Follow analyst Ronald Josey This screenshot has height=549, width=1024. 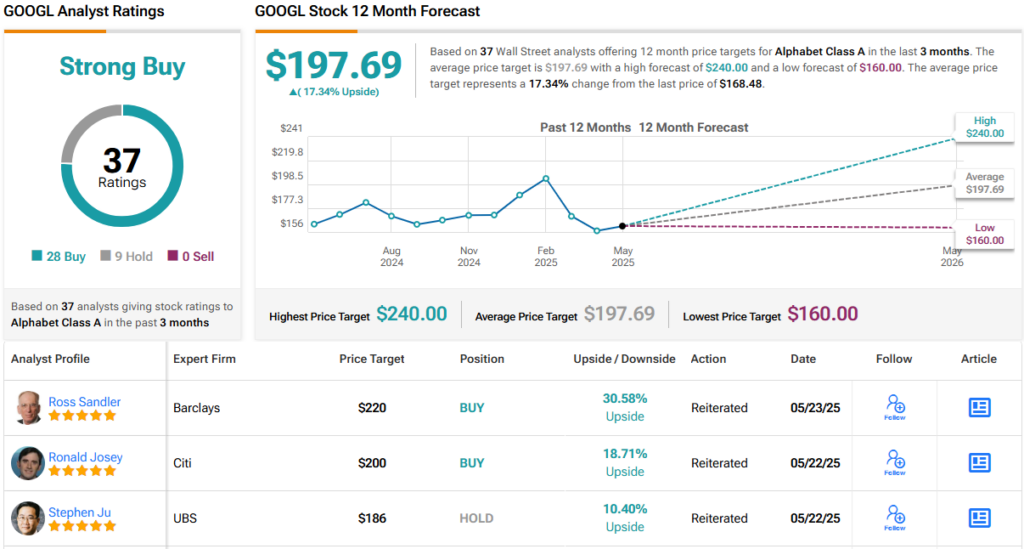895,463
